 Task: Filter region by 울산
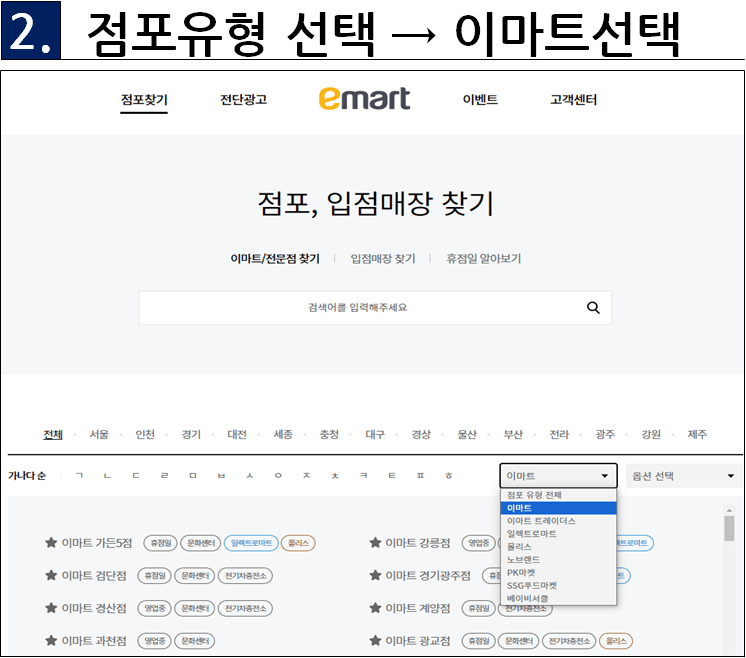click(x=467, y=434)
